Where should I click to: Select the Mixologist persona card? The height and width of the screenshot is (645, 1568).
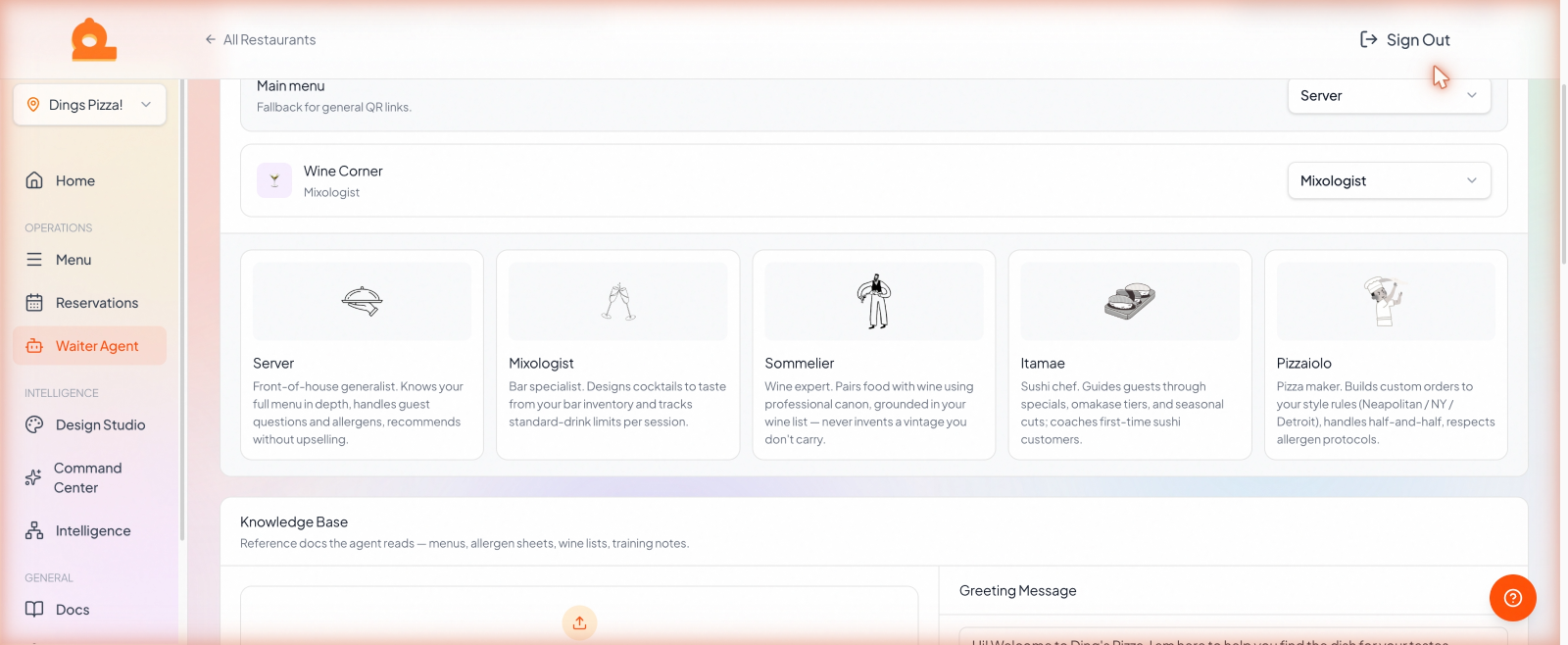tap(617, 355)
